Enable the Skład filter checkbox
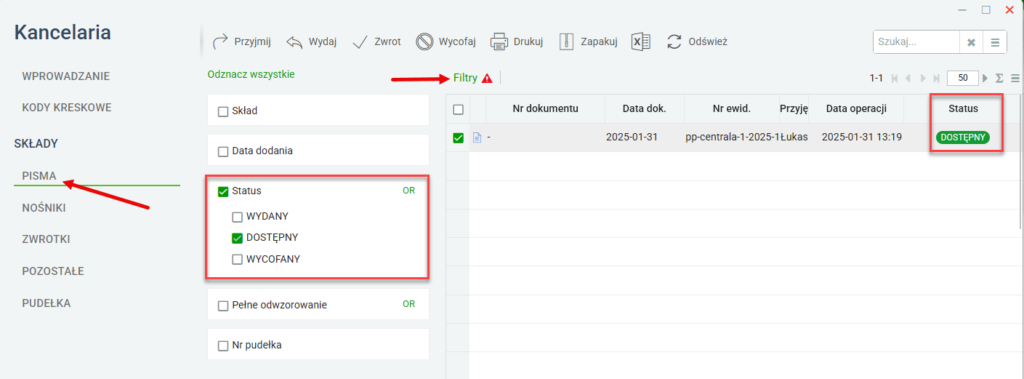Viewport: 1024px width, 379px height. pyautogui.click(x=223, y=112)
